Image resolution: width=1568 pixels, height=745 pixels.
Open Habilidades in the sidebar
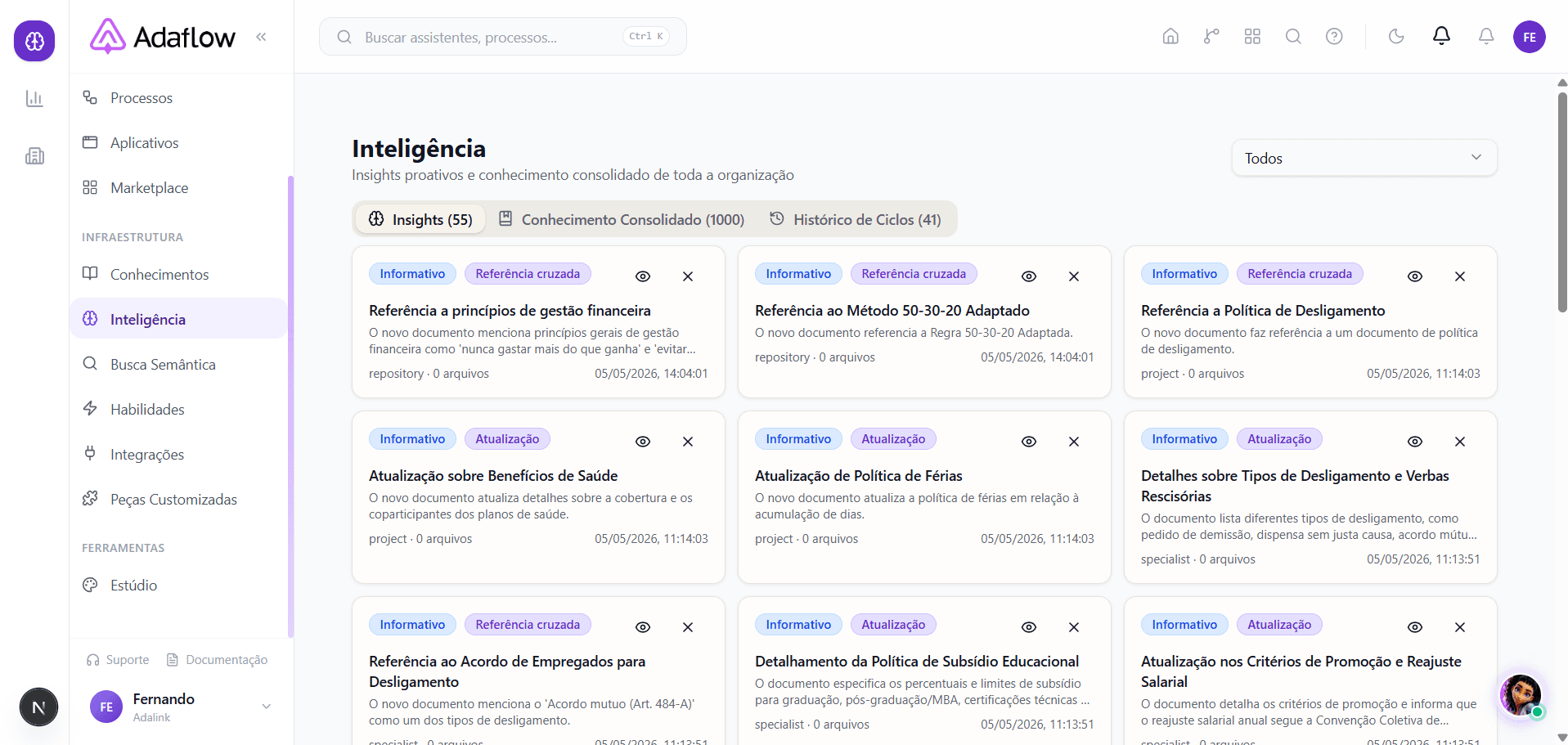coord(178,410)
